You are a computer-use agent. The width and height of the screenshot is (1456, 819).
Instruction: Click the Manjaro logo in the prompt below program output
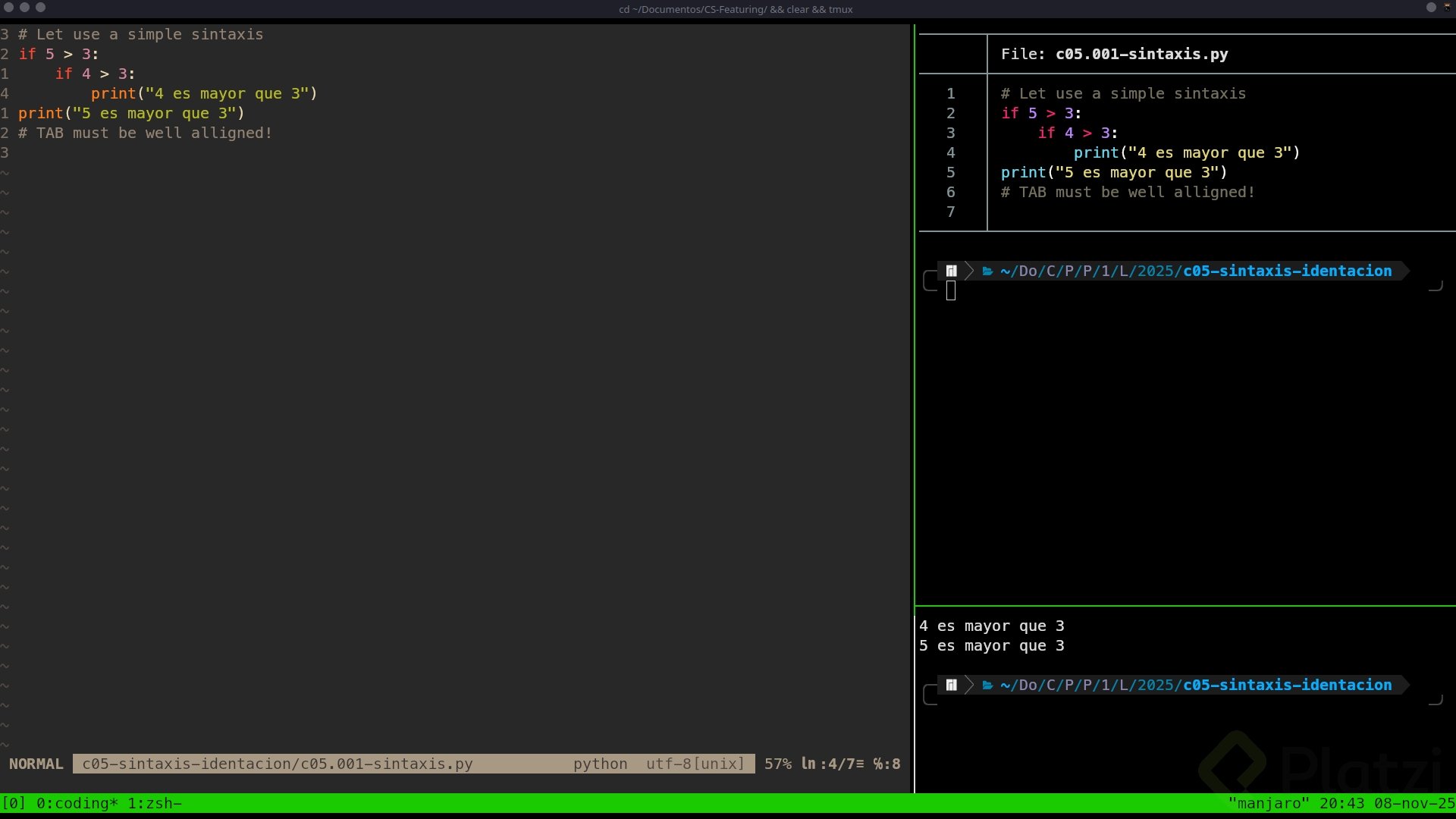pyautogui.click(x=951, y=686)
